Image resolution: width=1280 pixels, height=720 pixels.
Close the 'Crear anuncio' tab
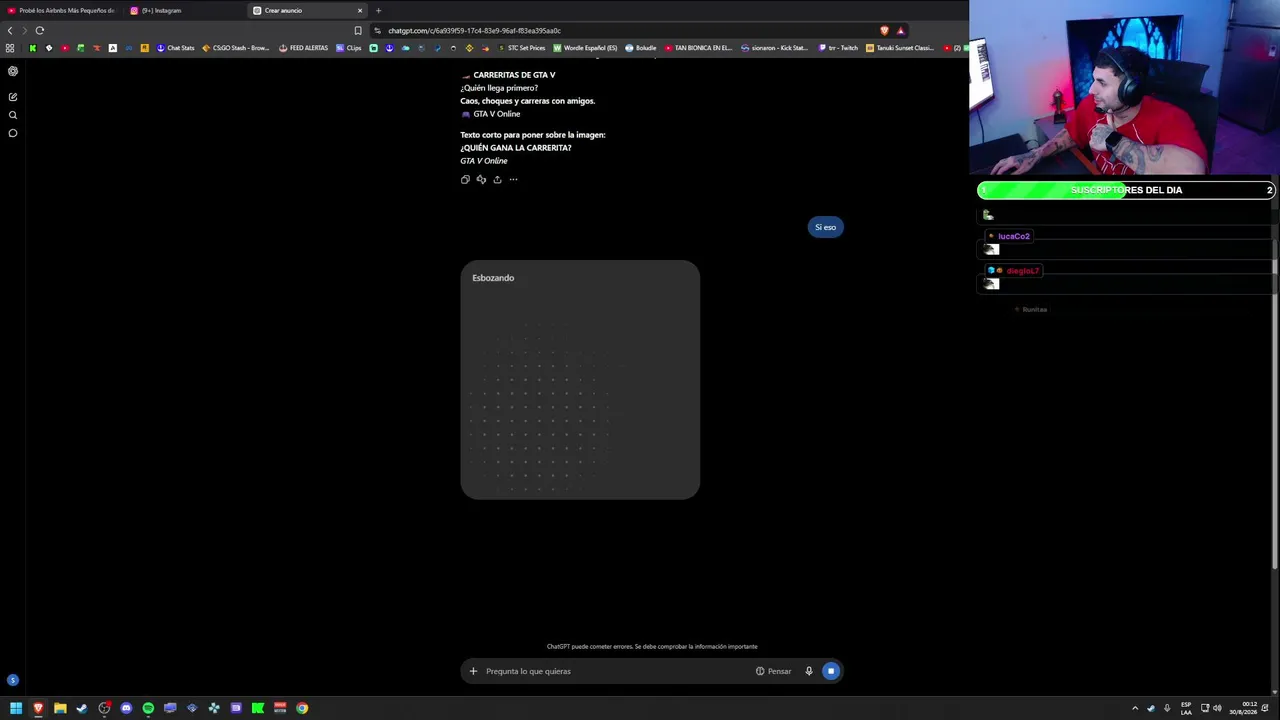pyautogui.click(x=360, y=11)
